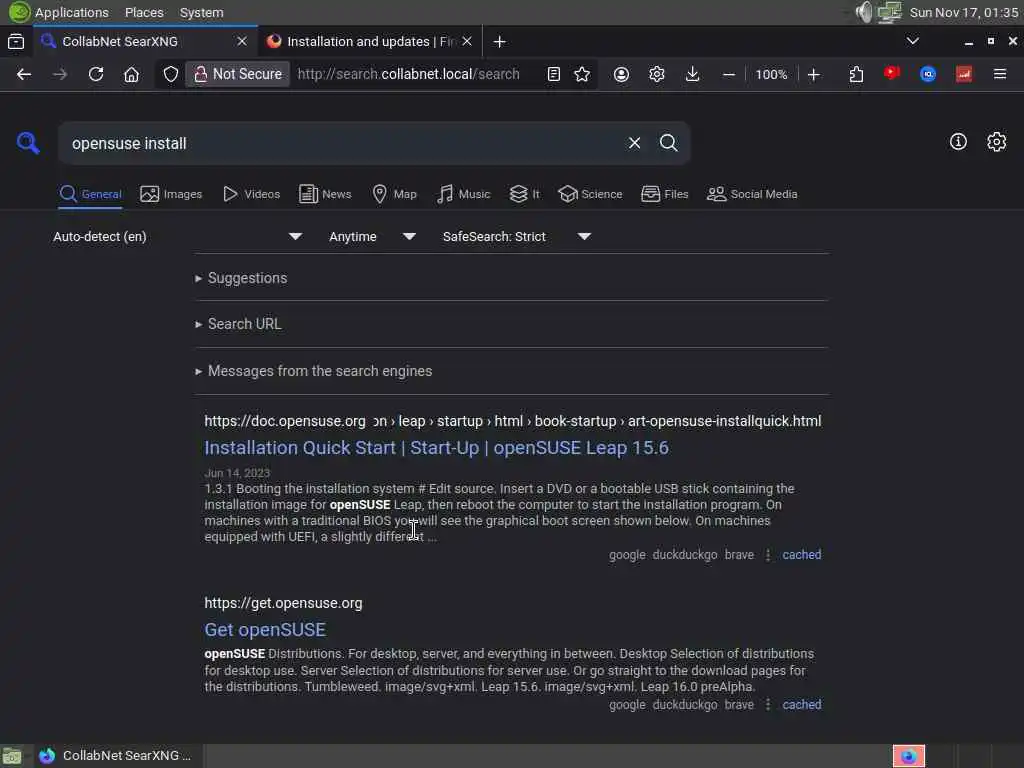Image resolution: width=1024 pixels, height=768 pixels.
Task: Switch to Files category
Action: 665,194
